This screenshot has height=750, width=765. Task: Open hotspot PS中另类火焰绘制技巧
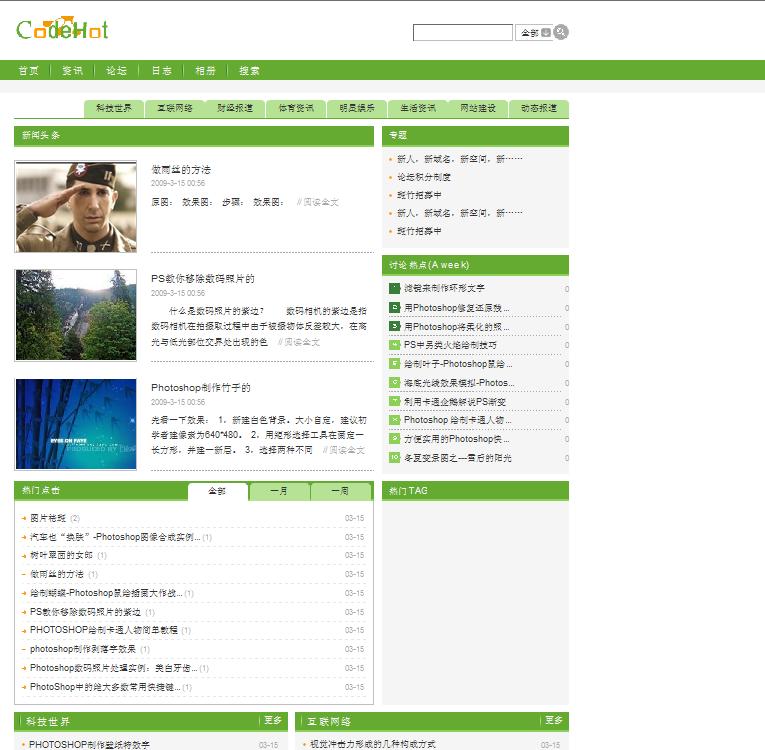pyautogui.click(x=450, y=345)
